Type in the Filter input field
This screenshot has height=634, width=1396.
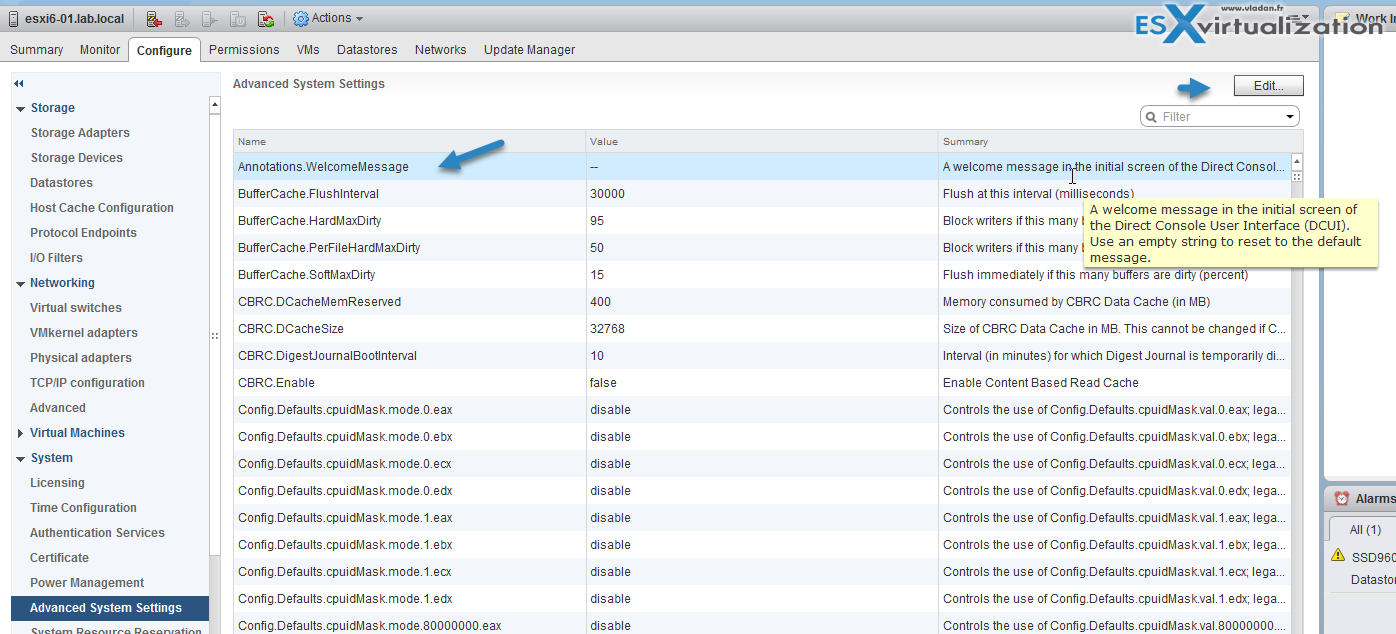1220,117
